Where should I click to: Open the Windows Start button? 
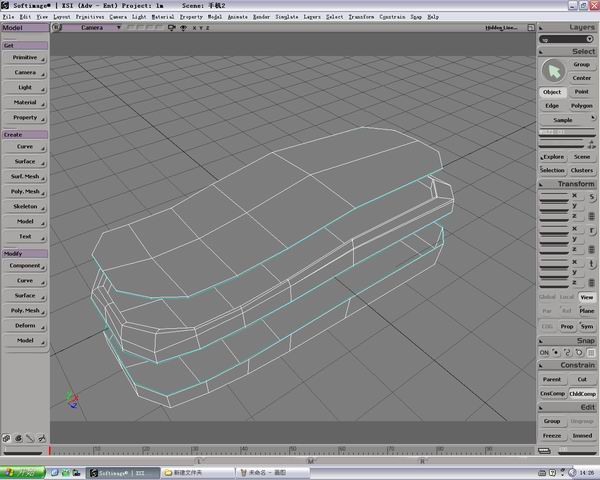(x=22, y=473)
